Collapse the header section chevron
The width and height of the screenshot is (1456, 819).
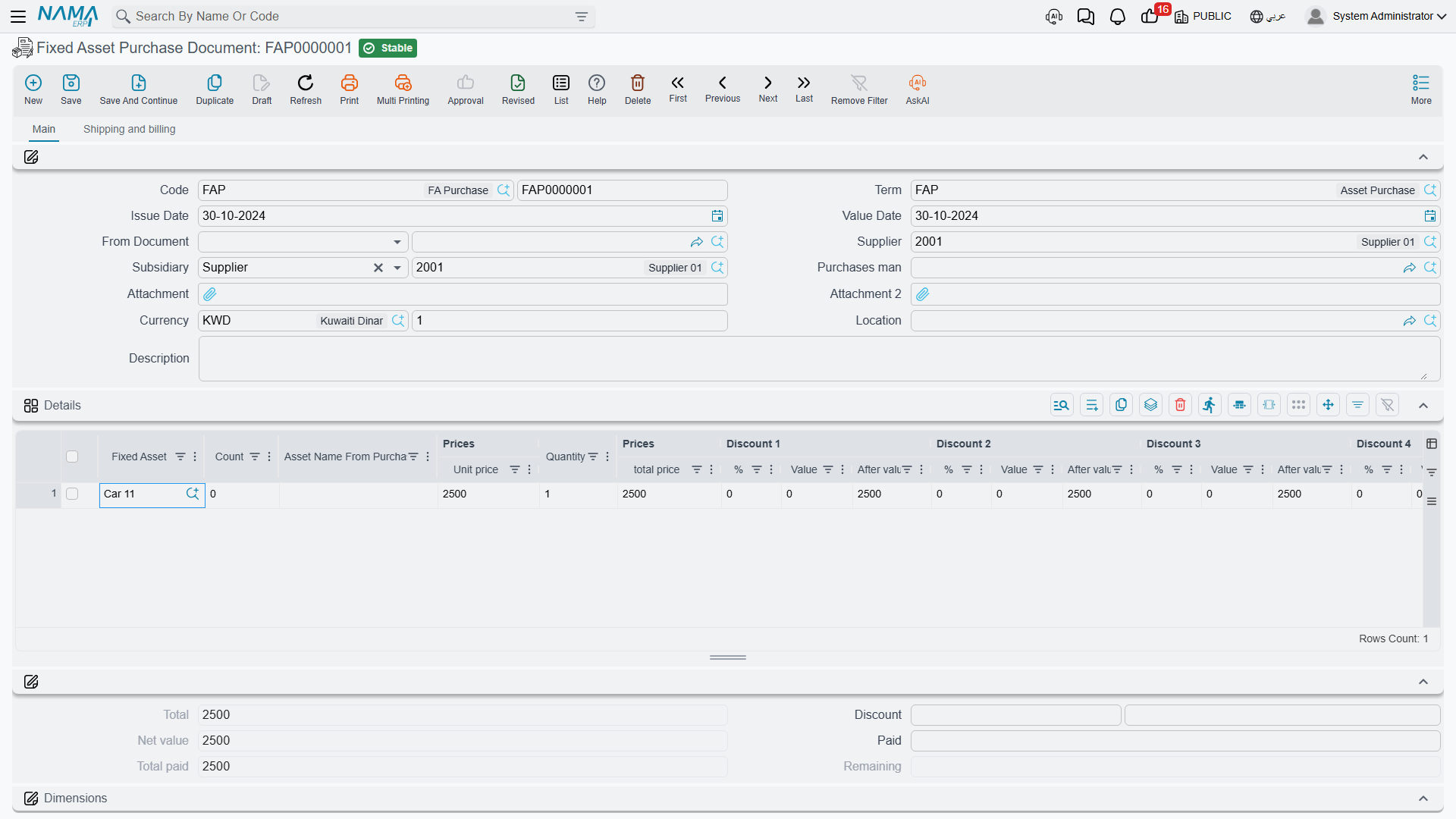(1423, 157)
